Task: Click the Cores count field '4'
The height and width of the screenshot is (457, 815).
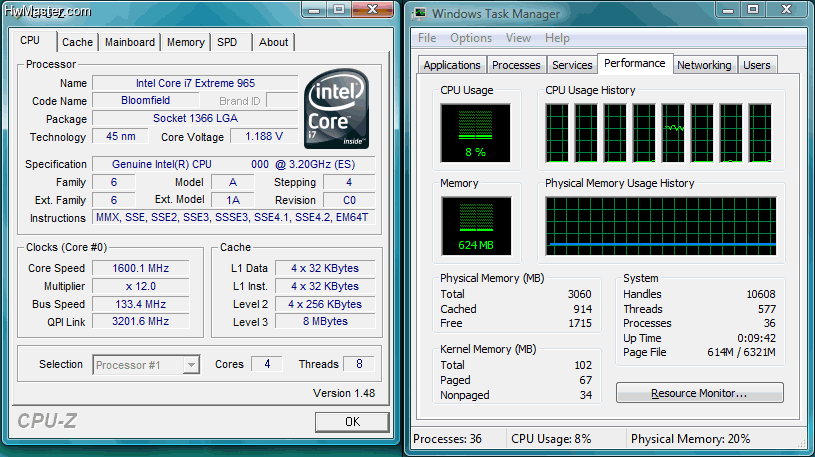Action: pos(267,364)
